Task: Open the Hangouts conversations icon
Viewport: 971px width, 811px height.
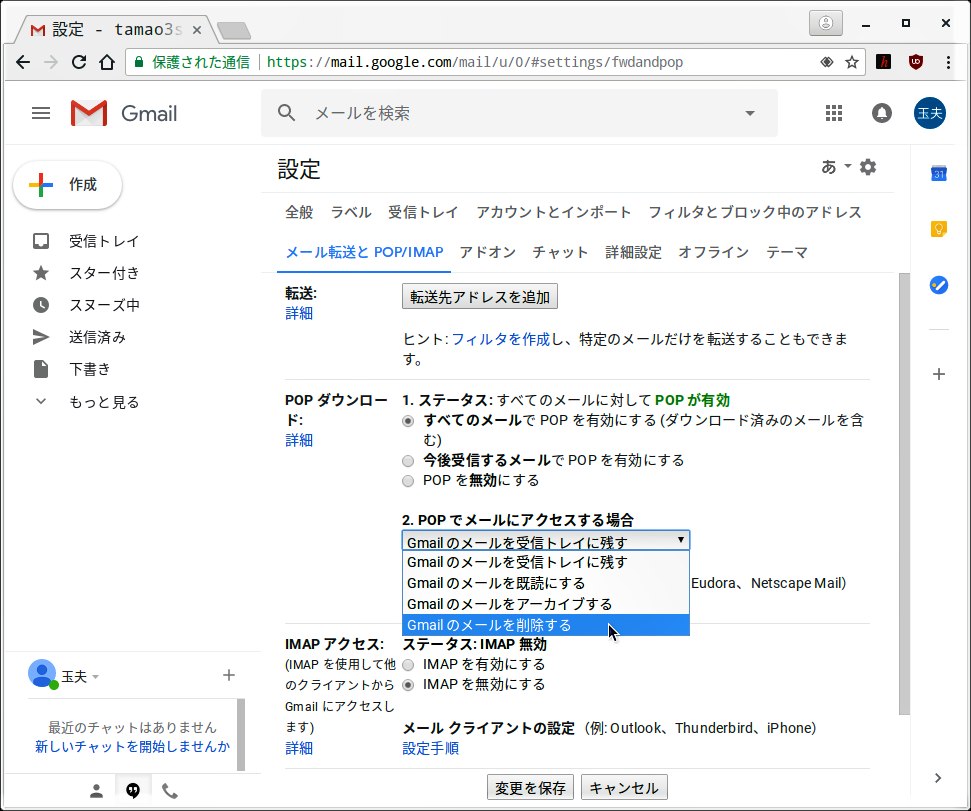Action: 133,791
